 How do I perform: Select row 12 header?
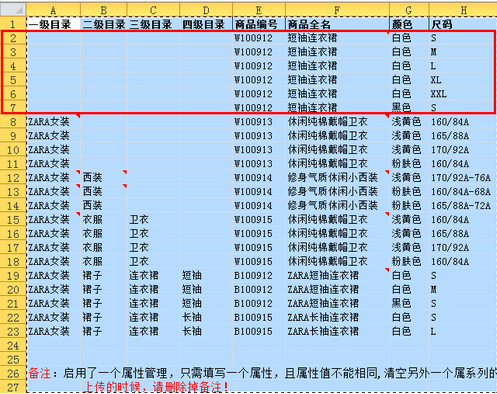tap(13, 178)
